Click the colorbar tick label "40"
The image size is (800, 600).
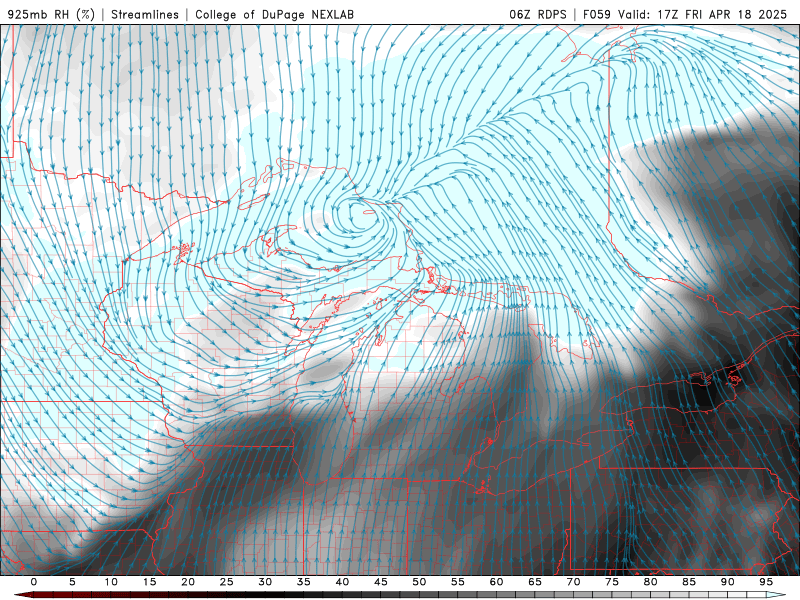(x=342, y=582)
